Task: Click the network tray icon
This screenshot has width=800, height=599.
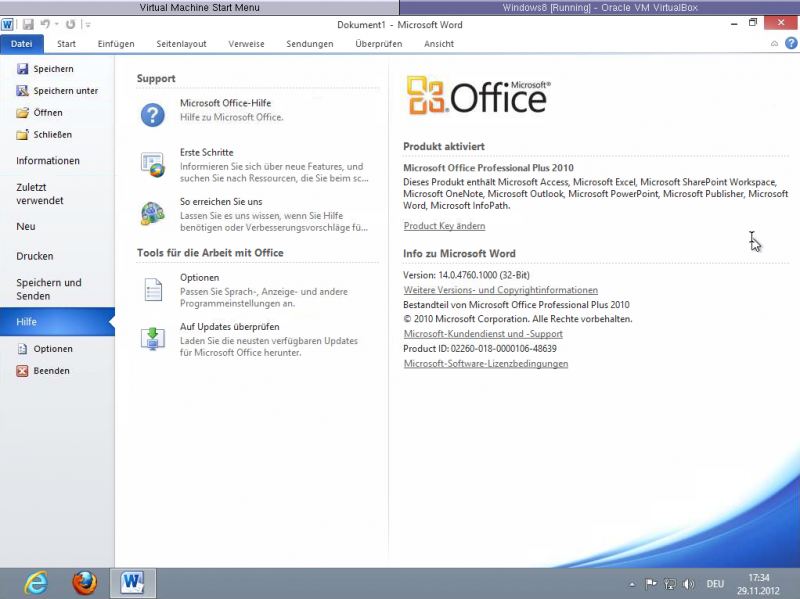Action: pyautogui.click(x=670, y=584)
